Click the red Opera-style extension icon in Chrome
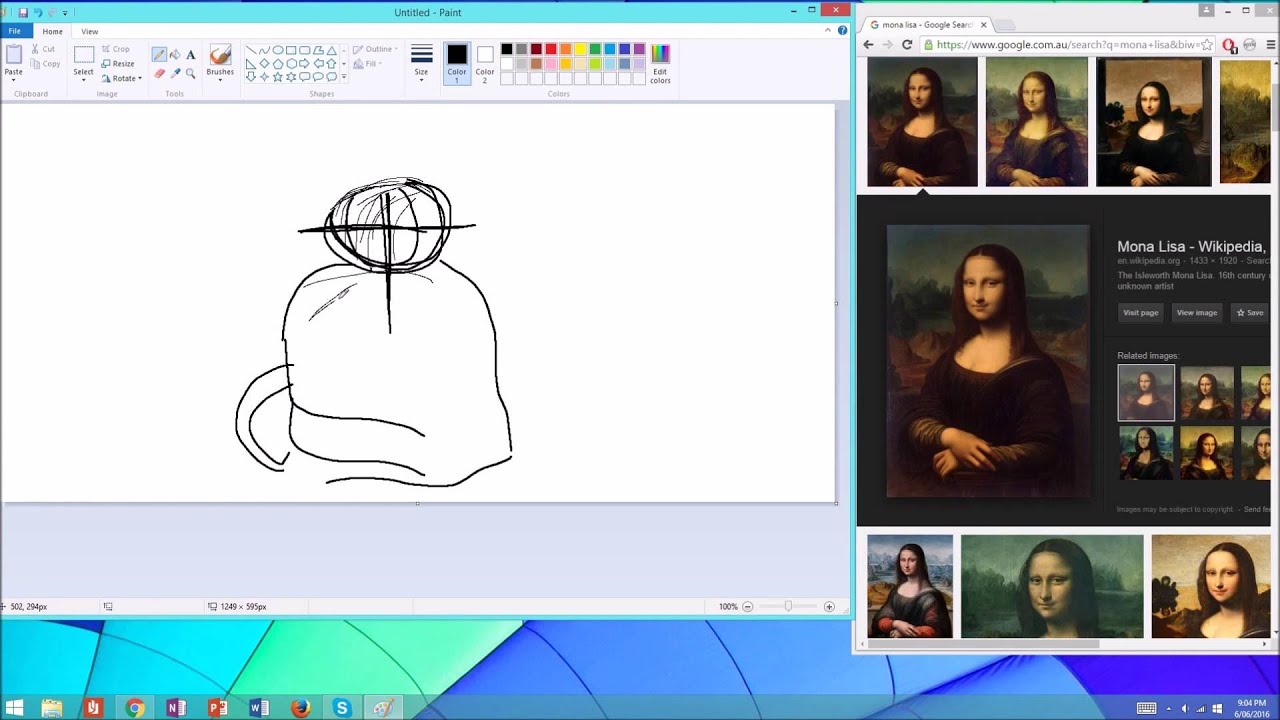 pos(1229,45)
